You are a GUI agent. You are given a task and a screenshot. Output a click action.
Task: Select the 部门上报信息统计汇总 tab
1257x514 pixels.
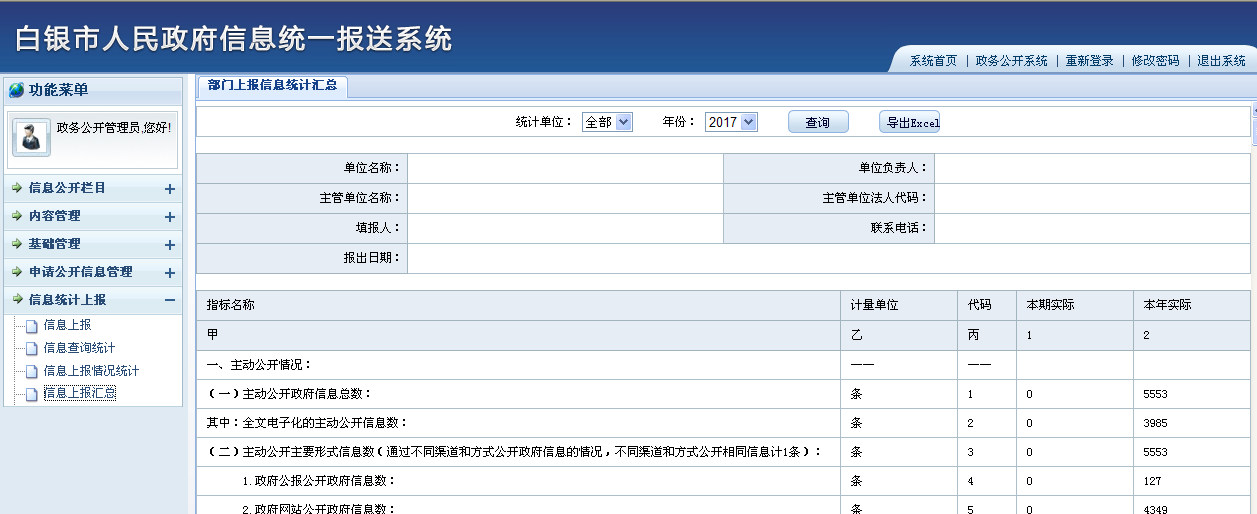pyautogui.click(x=272, y=86)
